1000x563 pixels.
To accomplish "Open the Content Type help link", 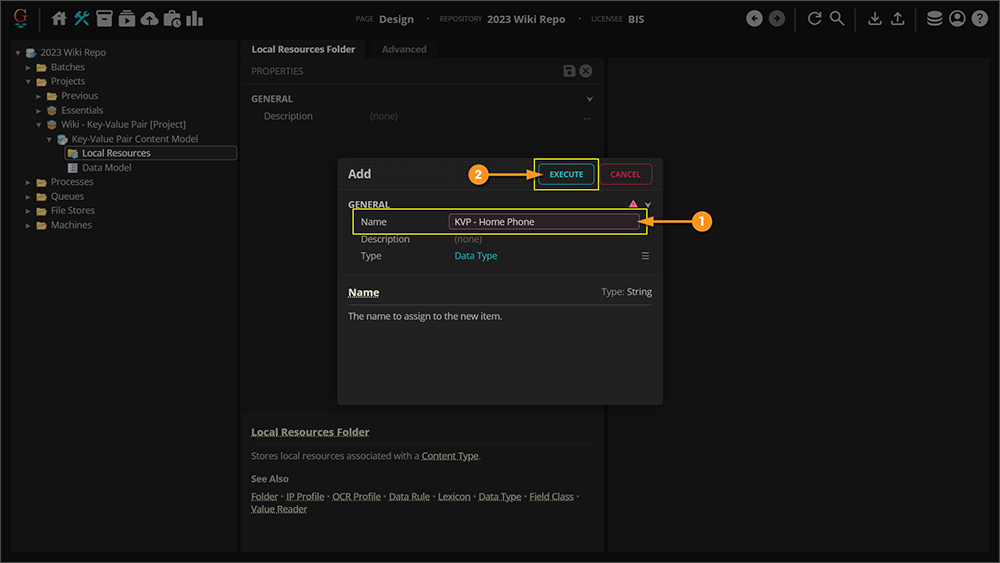I will [x=450, y=456].
